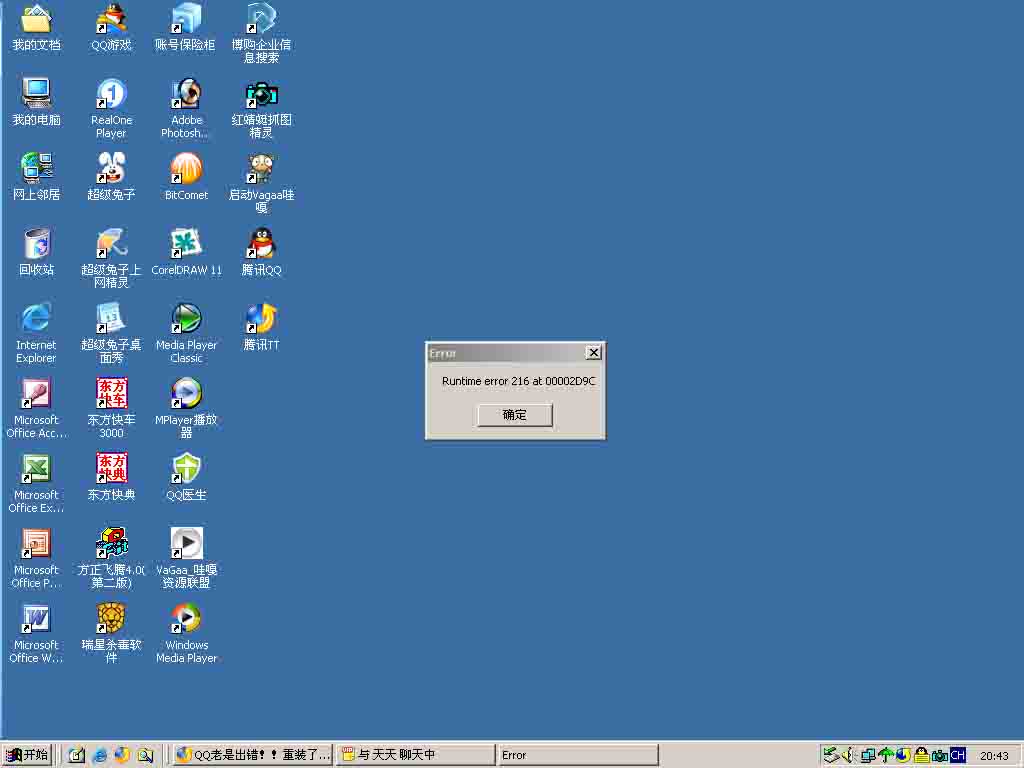The width and height of the screenshot is (1024, 768).
Task: Open Tencent TT quick launch icon
Action: coord(122,755)
